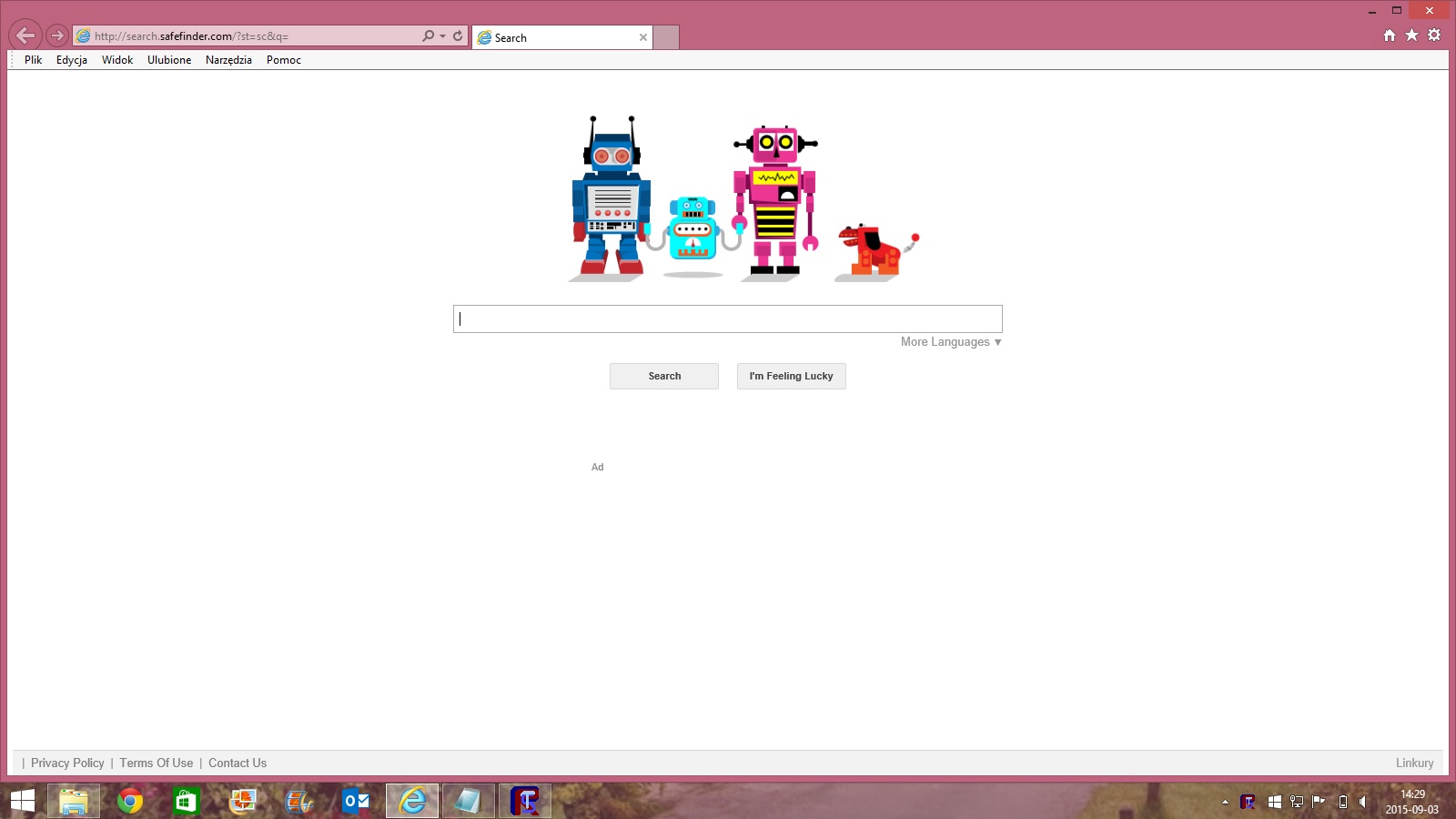
Task: Open the Narzędzia menu
Action: [228, 60]
